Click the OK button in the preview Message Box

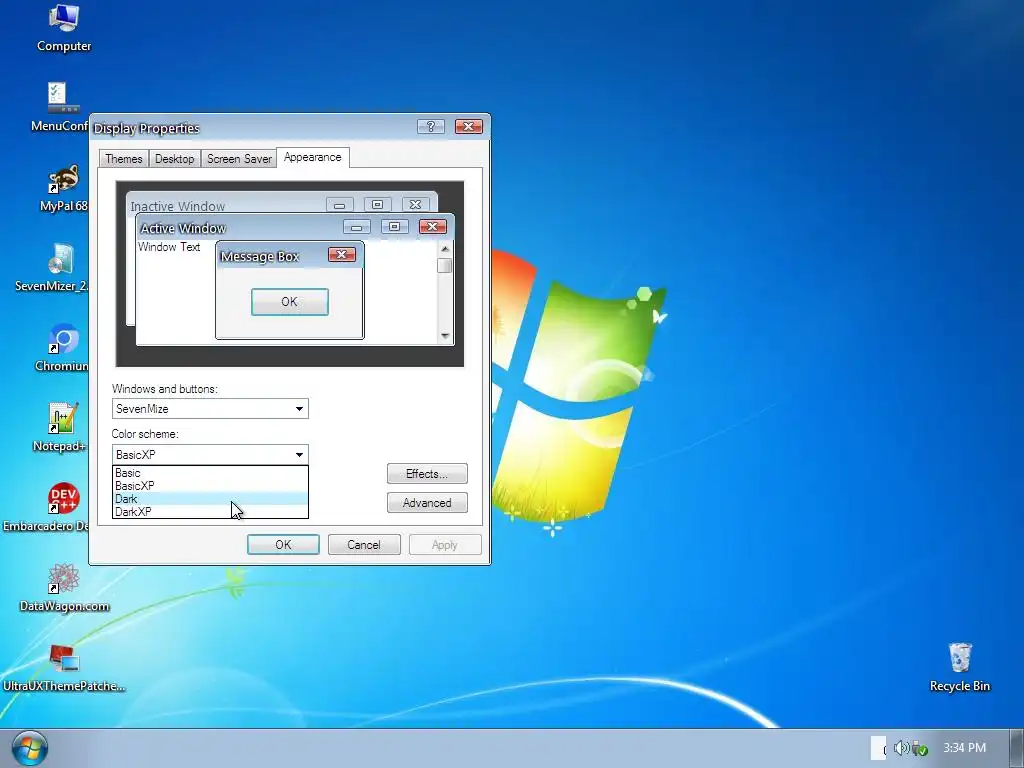point(290,302)
